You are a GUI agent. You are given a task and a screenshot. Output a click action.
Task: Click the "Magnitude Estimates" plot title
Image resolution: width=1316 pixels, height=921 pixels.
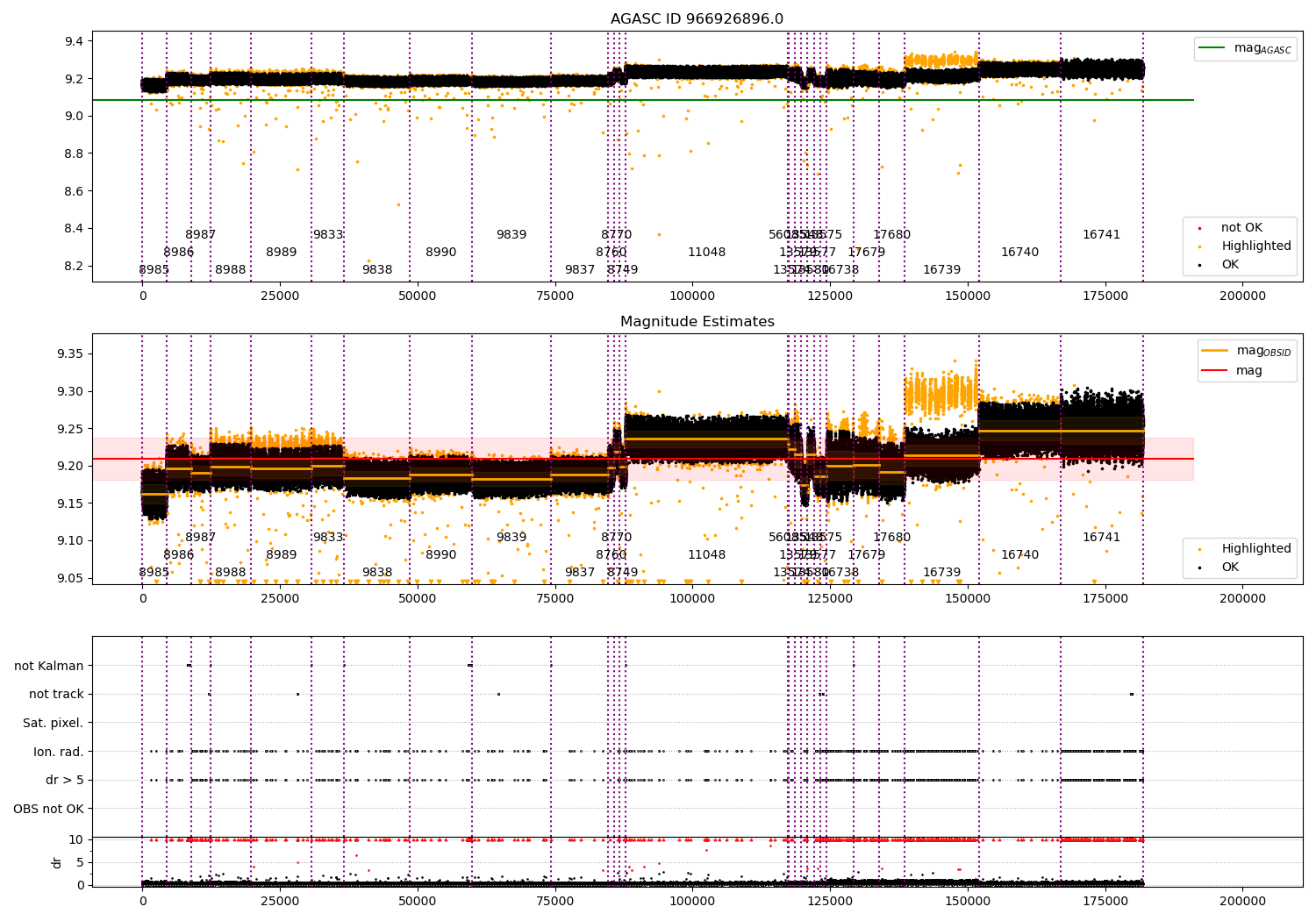pyautogui.click(x=697, y=322)
